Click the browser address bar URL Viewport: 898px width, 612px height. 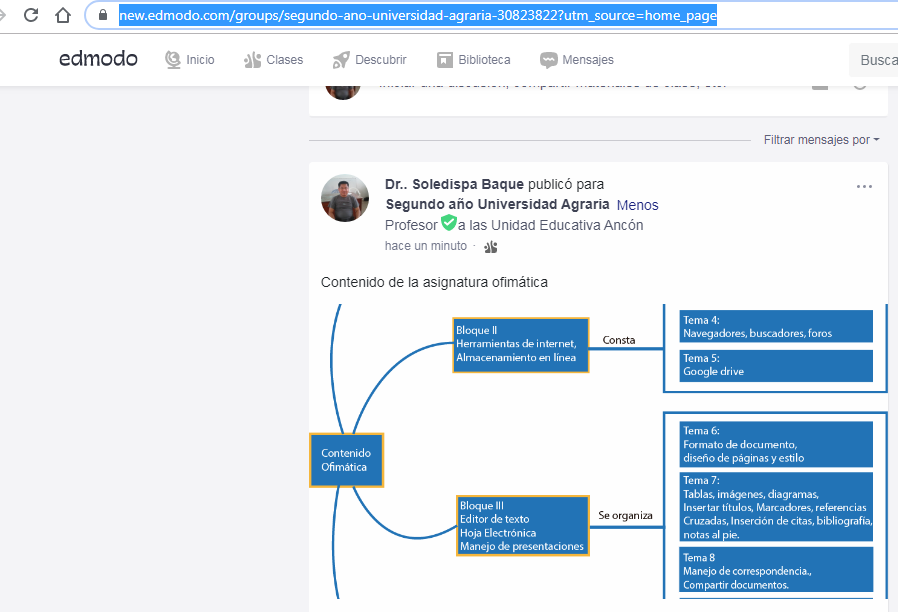[418, 16]
